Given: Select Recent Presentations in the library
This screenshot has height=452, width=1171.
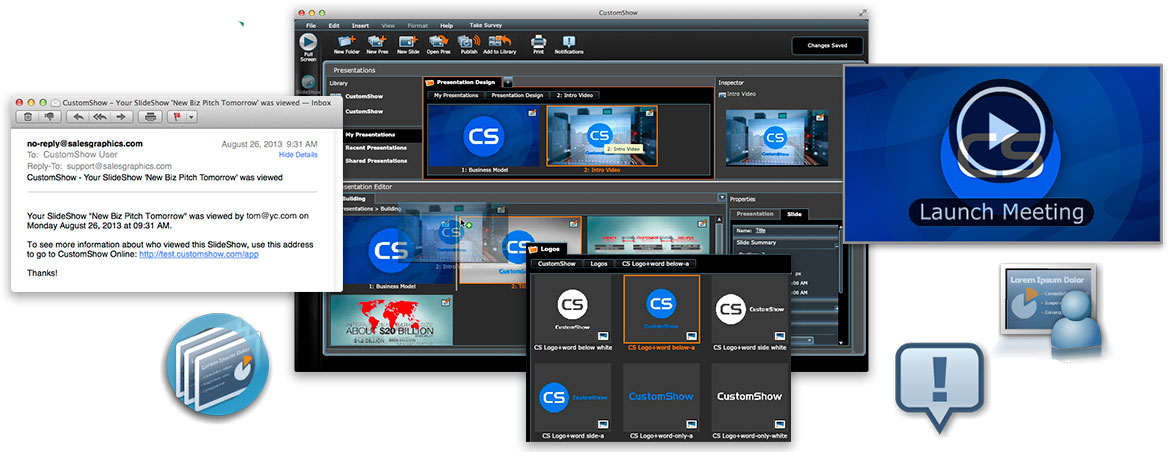Looking at the screenshot, I should pyautogui.click(x=376, y=147).
